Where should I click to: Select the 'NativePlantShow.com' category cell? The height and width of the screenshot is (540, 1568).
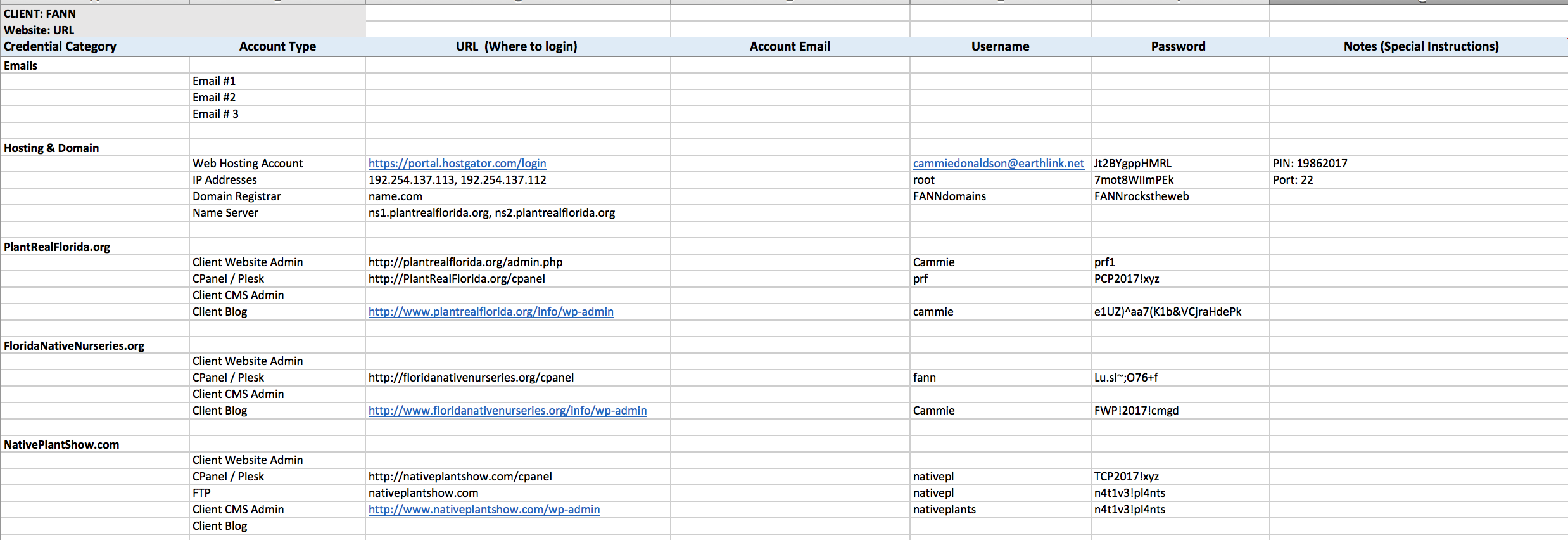(x=61, y=445)
